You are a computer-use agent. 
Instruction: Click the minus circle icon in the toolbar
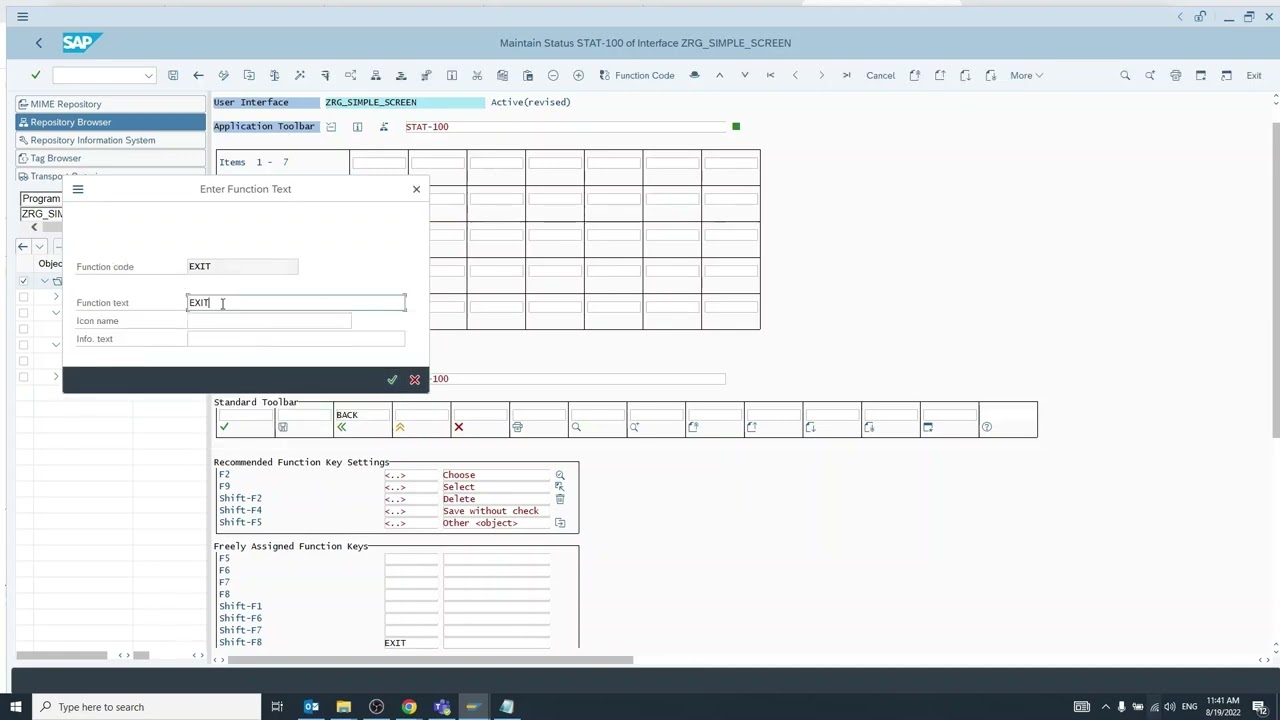coord(553,76)
